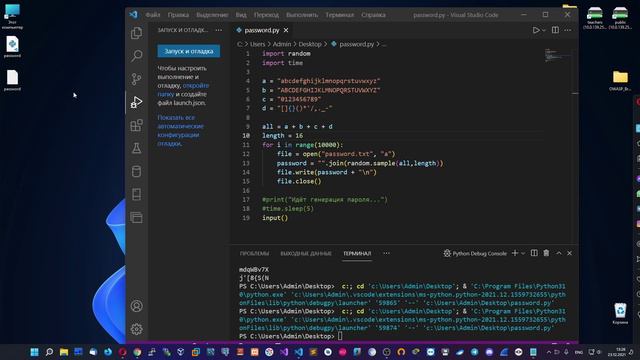Switch to the ПРОБЛЕМЫ panel tab
The height and width of the screenshot is (360, 640).
[x=254, y=253]
